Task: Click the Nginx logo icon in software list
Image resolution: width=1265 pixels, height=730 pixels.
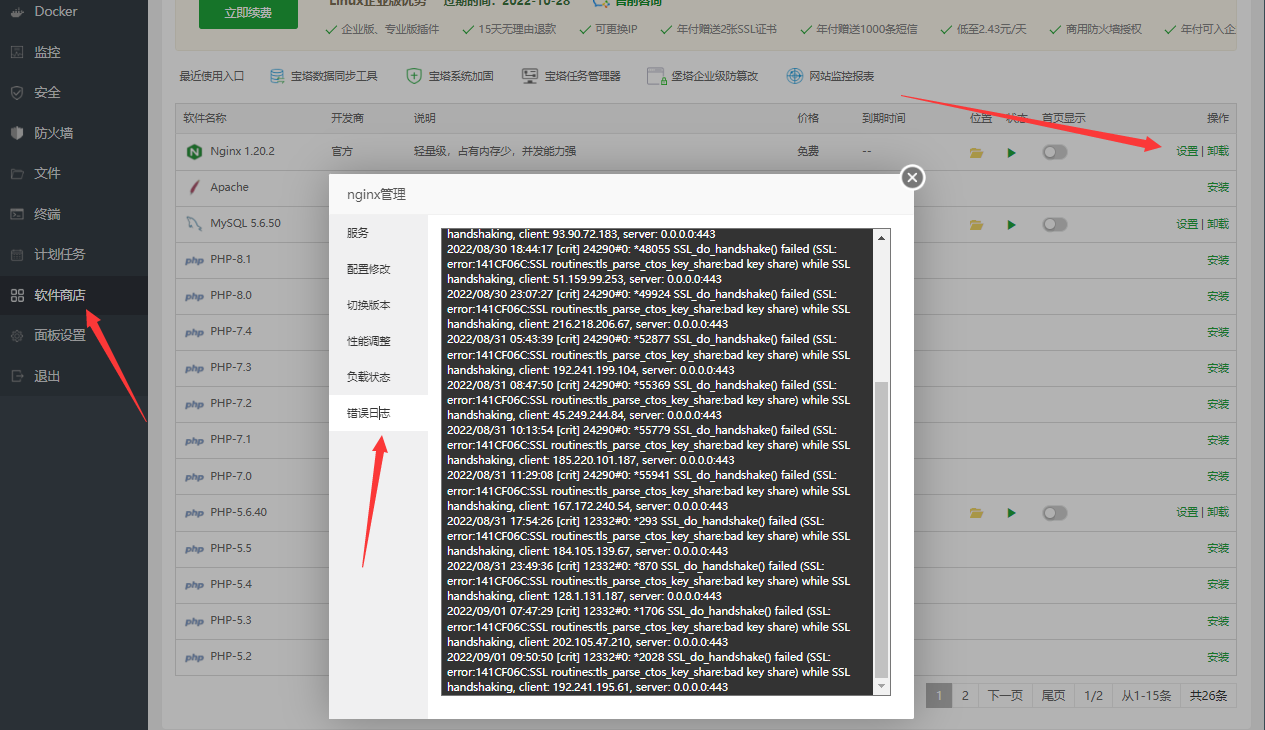Action: click(x=194, y=152)
